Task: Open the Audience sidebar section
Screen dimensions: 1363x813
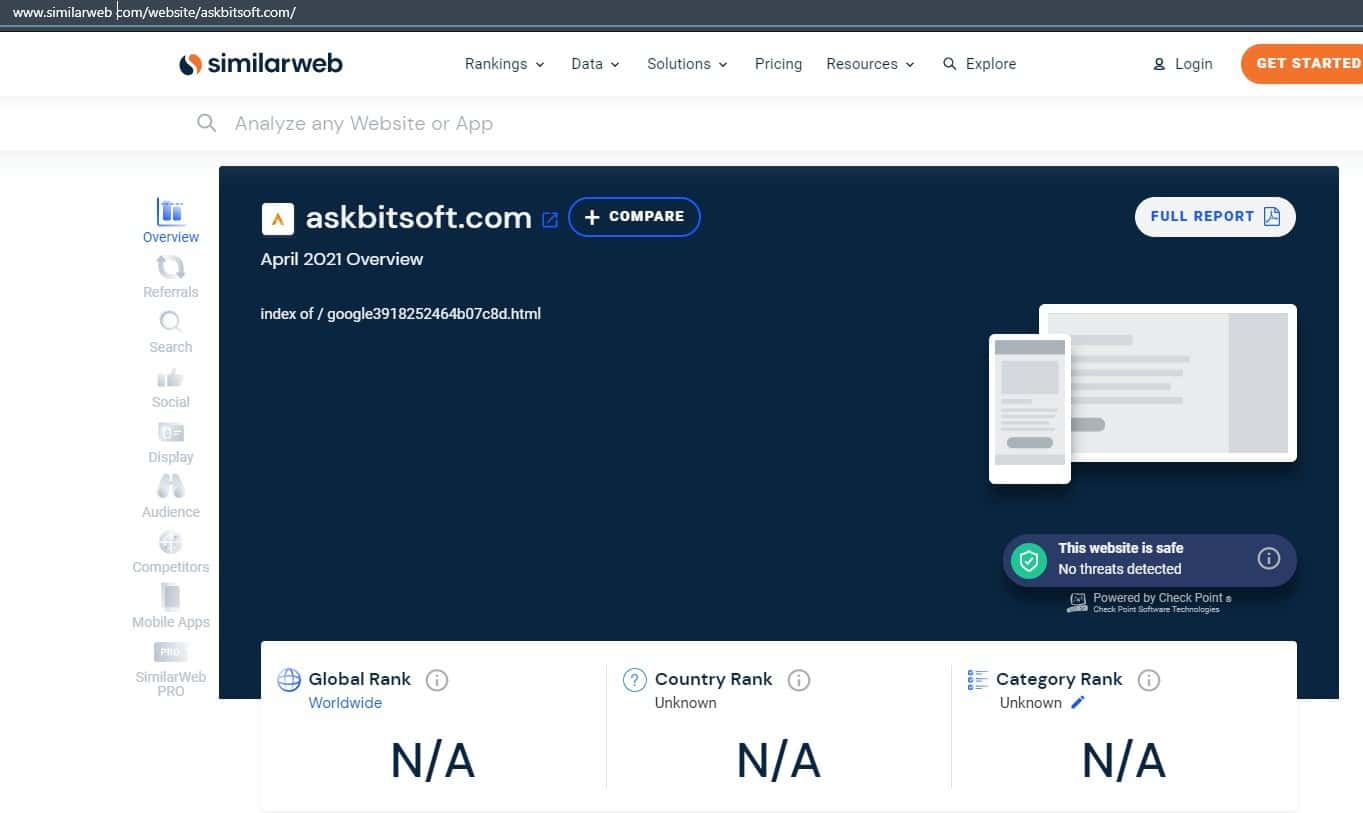Action: pos(171,497)
